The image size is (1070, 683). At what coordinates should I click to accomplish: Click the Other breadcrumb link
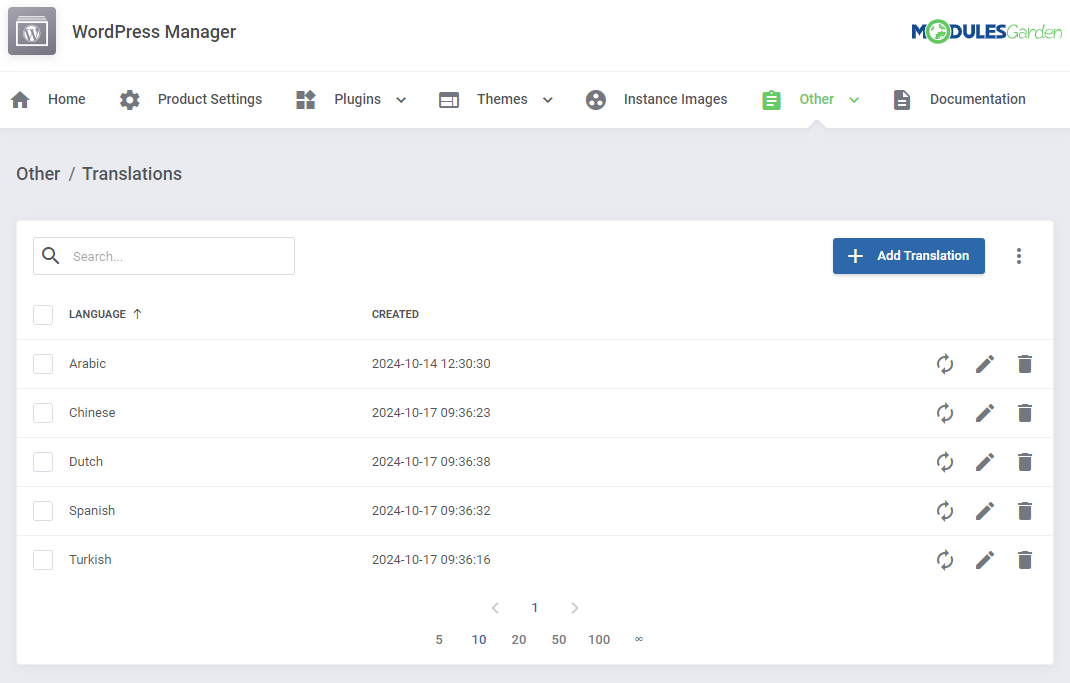[x=38, y=174]
